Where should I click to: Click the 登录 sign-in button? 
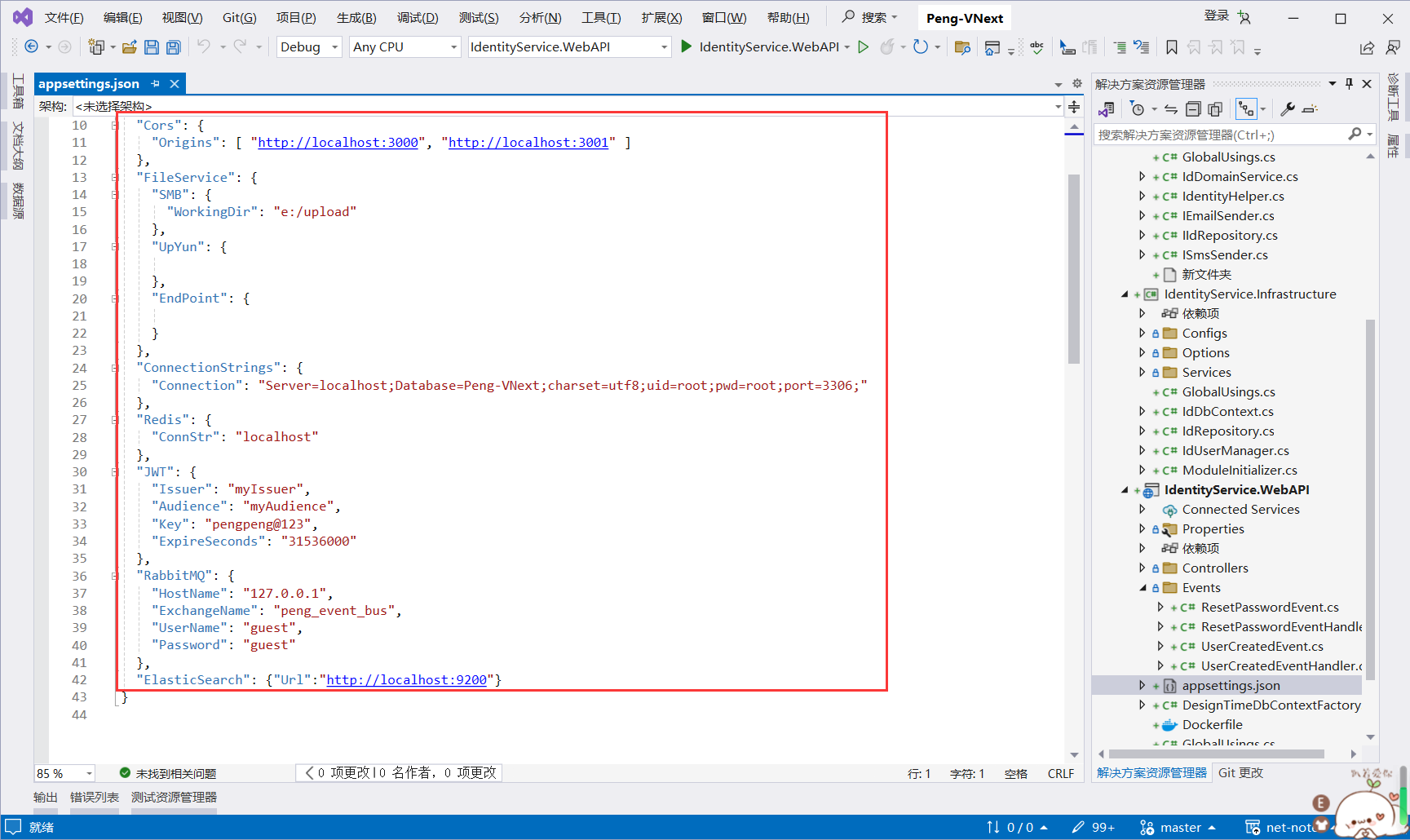[x=1217, y=16]
